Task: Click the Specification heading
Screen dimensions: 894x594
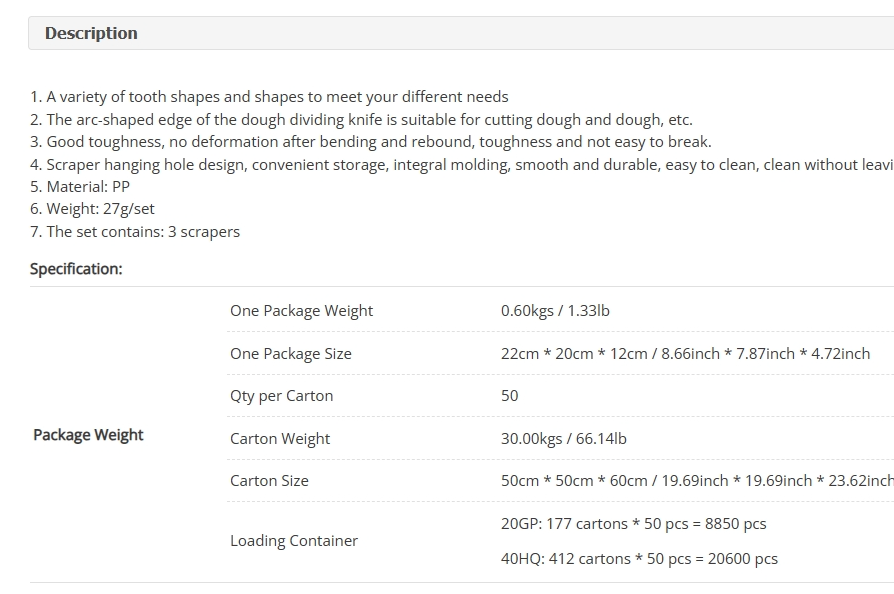Action: click(x=76, y=269)
